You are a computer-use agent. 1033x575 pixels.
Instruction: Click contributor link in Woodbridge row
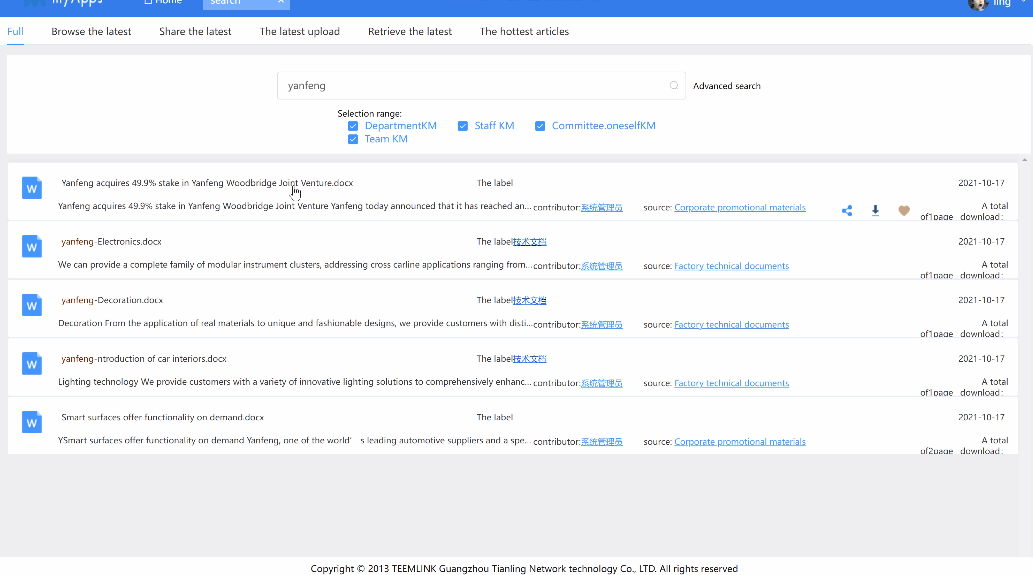pyautogui.click(x=601, y=207)
